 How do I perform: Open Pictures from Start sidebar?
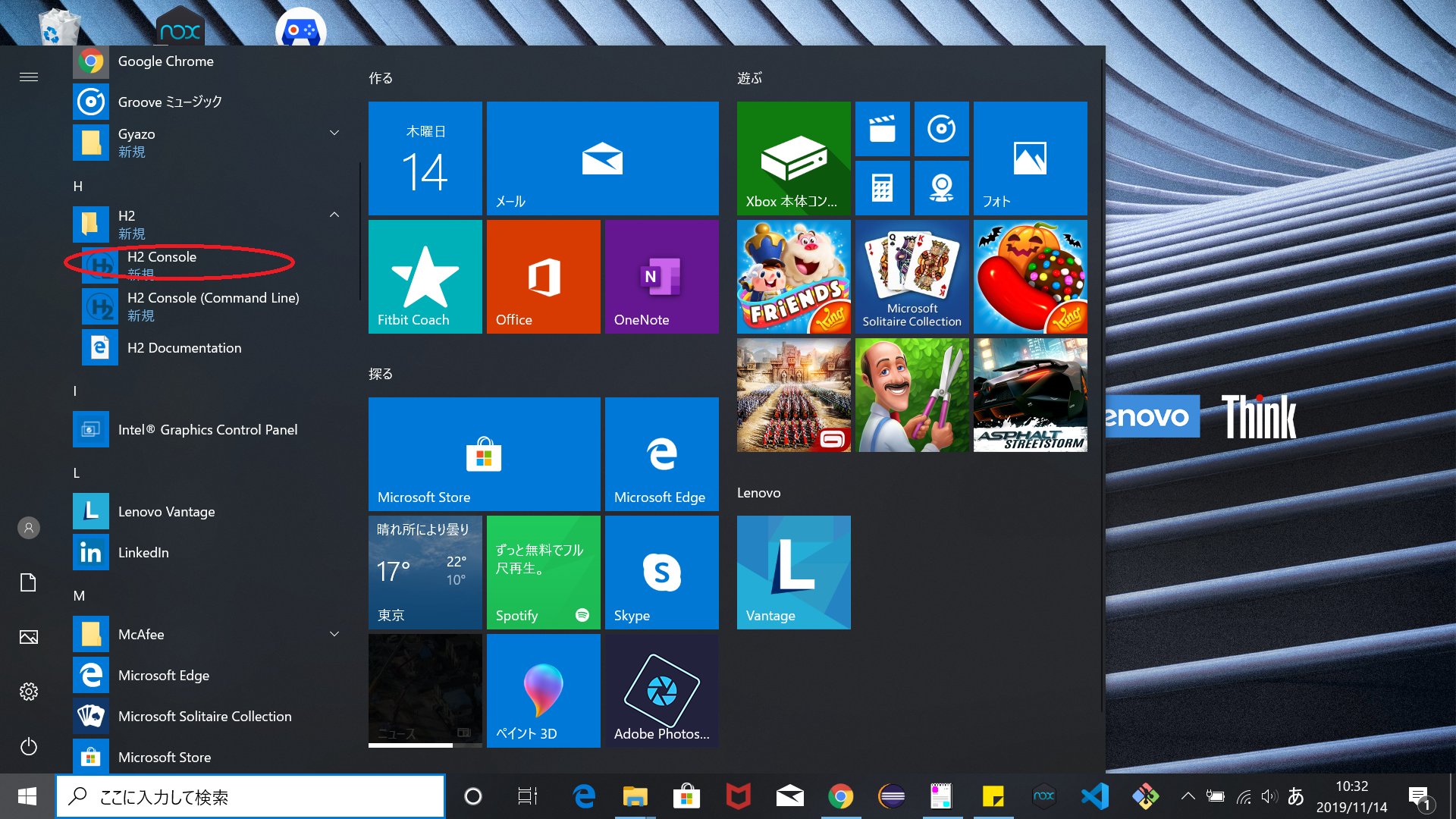(x=29, y=637)
